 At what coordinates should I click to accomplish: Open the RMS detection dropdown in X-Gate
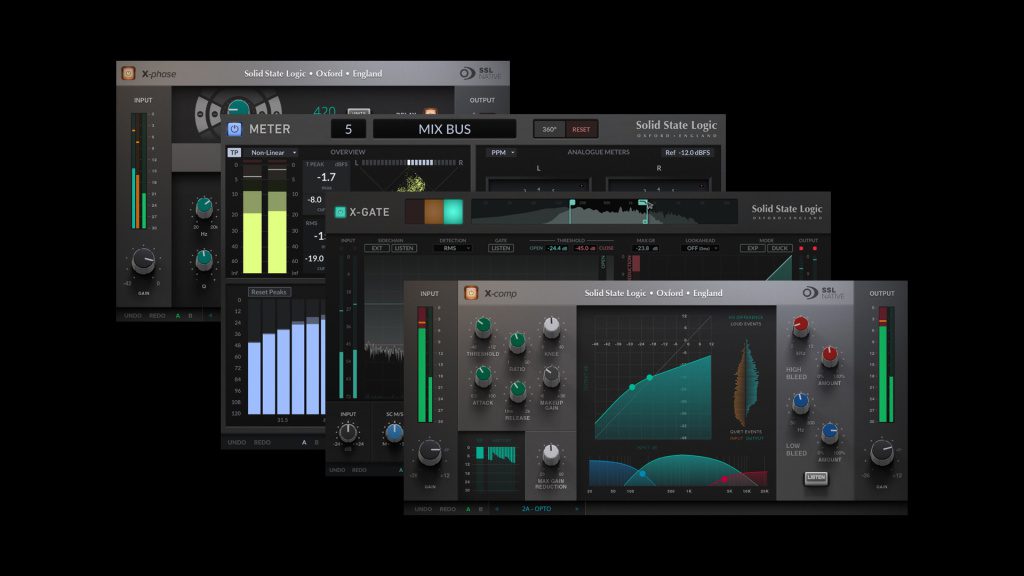[451, 248]
